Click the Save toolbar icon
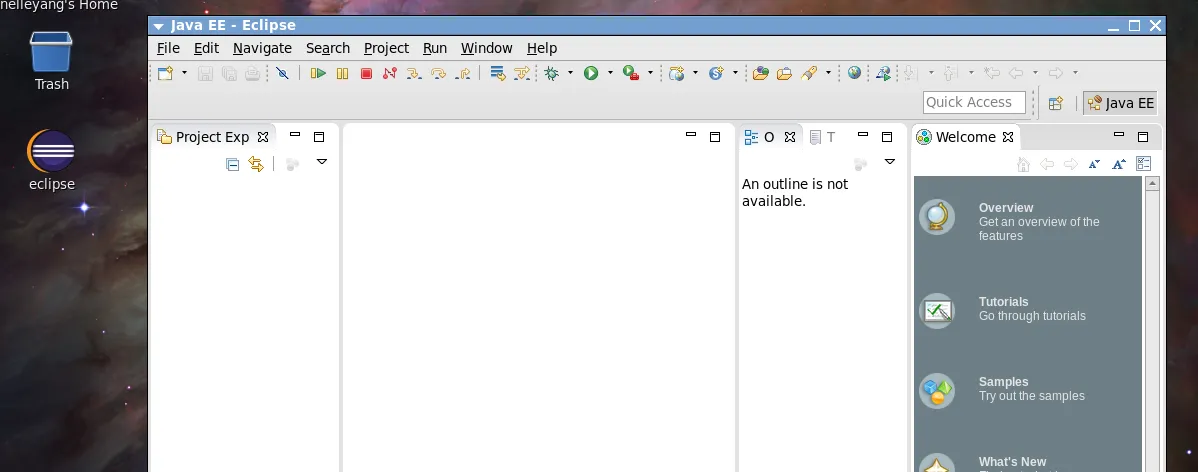The width and height of the screenshot is (1198, 472). [x=205, y=73]
